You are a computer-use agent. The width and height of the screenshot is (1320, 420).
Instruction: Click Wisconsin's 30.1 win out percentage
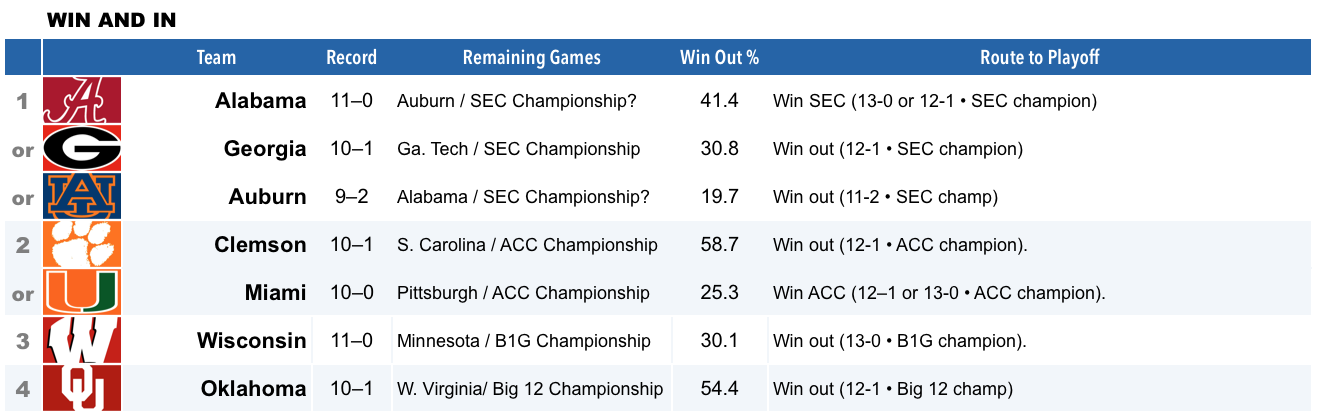[x=720, y=341]
